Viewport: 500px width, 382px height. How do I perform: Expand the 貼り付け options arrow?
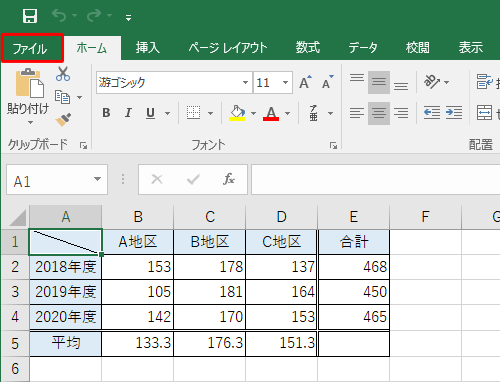pos(30,122)
